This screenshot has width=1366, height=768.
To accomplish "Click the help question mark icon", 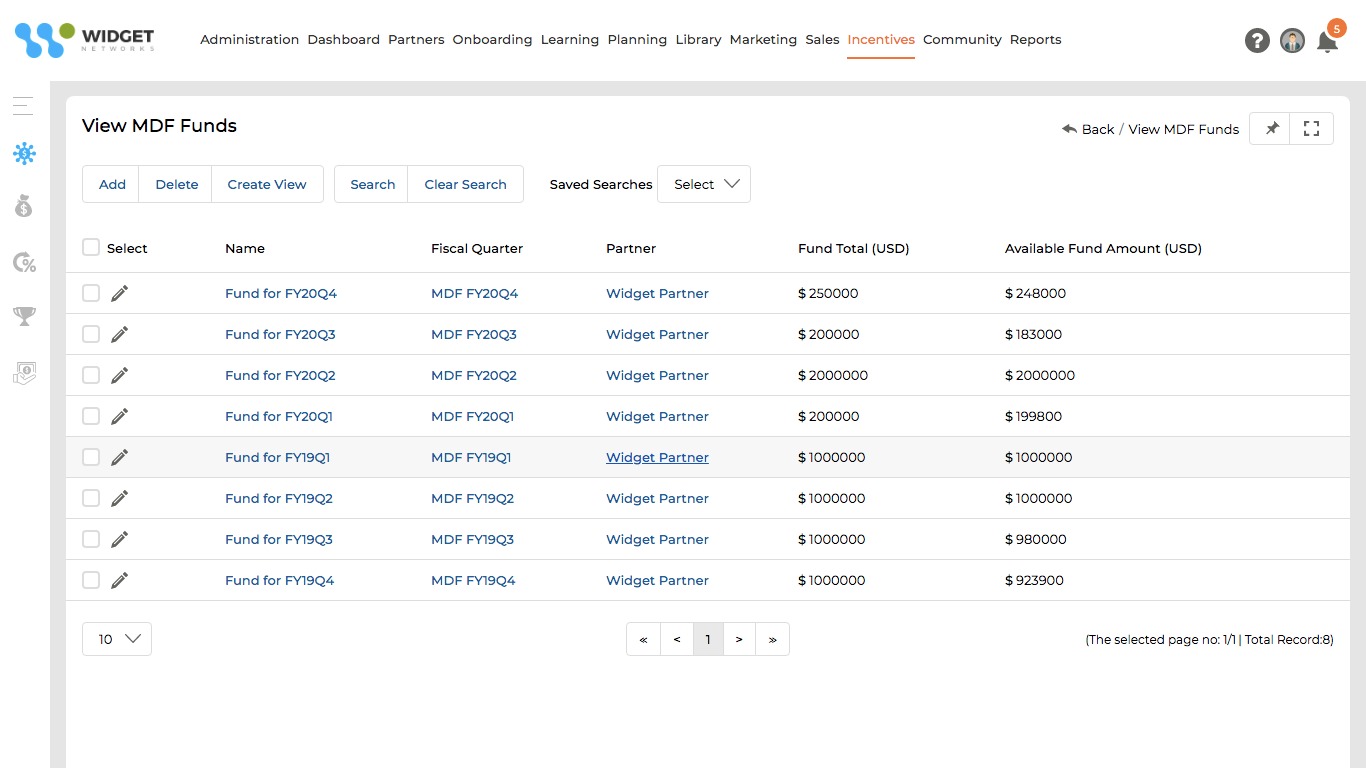I will tap(1257, 41).
